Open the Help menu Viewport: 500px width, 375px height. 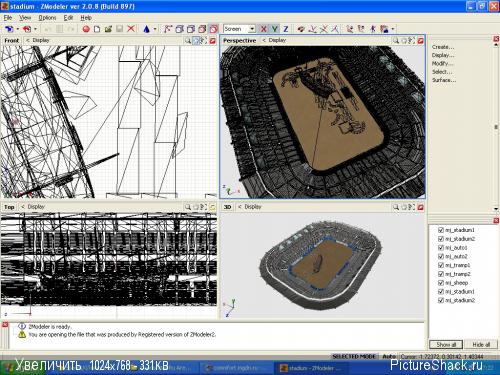(x=86, y=18)
